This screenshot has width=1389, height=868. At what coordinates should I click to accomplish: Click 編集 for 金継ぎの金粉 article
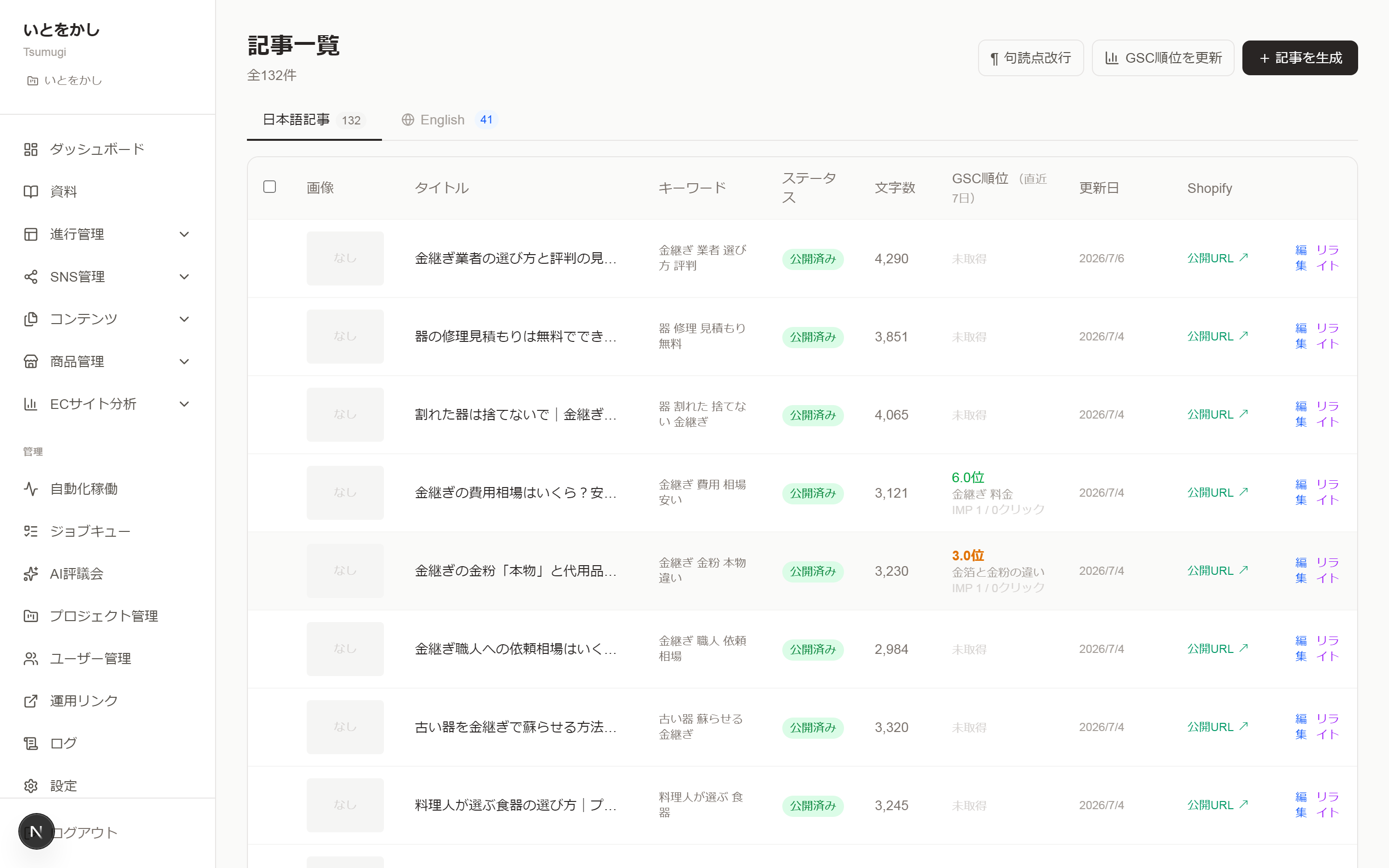click(1301, 570)
